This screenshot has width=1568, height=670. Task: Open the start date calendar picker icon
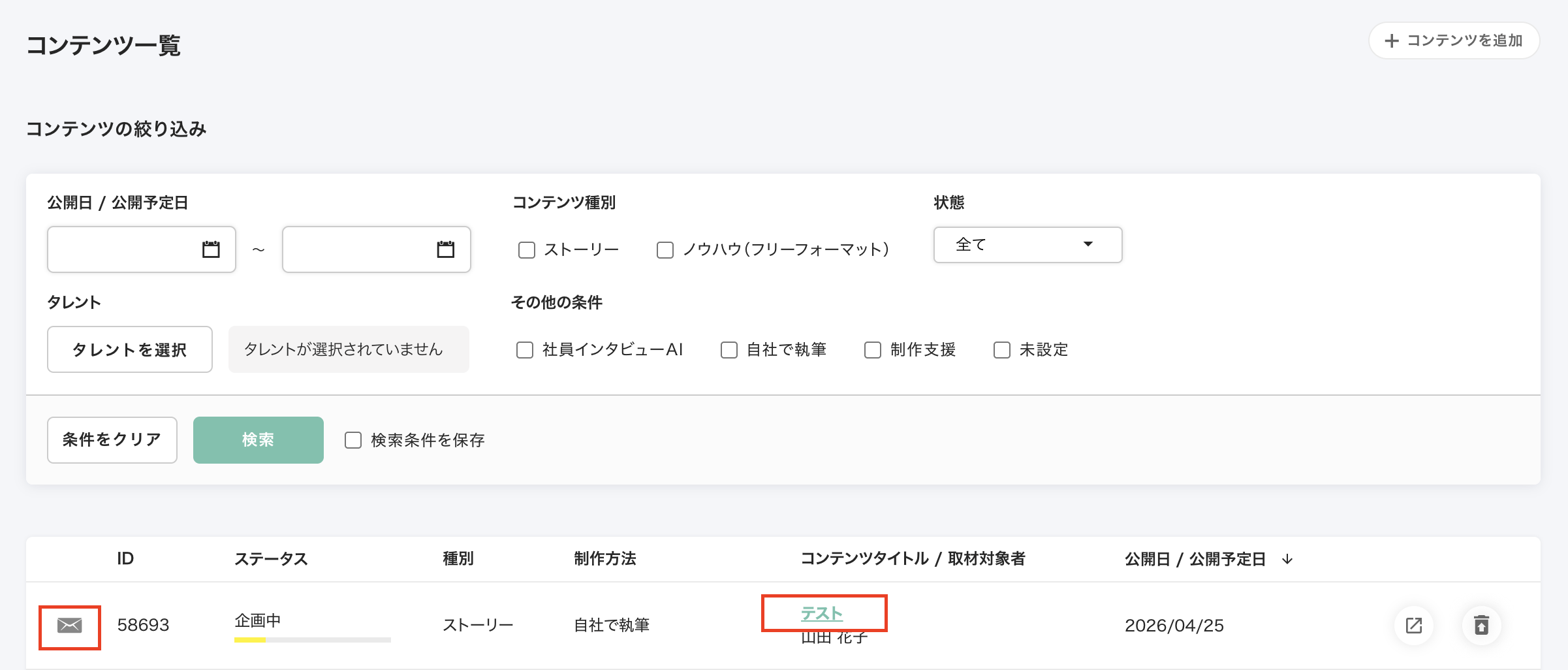[x=211, y=249]
